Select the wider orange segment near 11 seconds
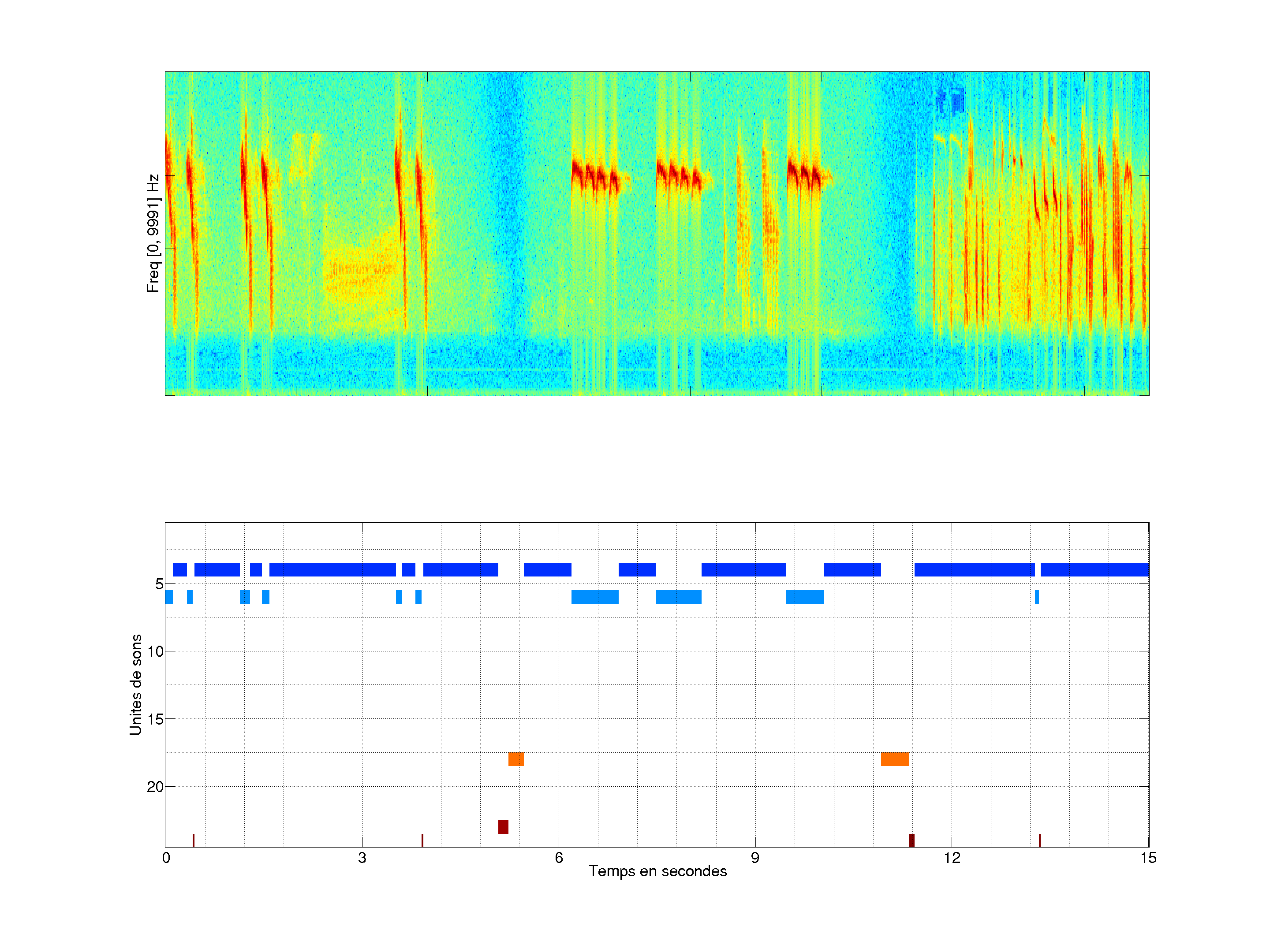1270x952 pixels. [894, 759]
